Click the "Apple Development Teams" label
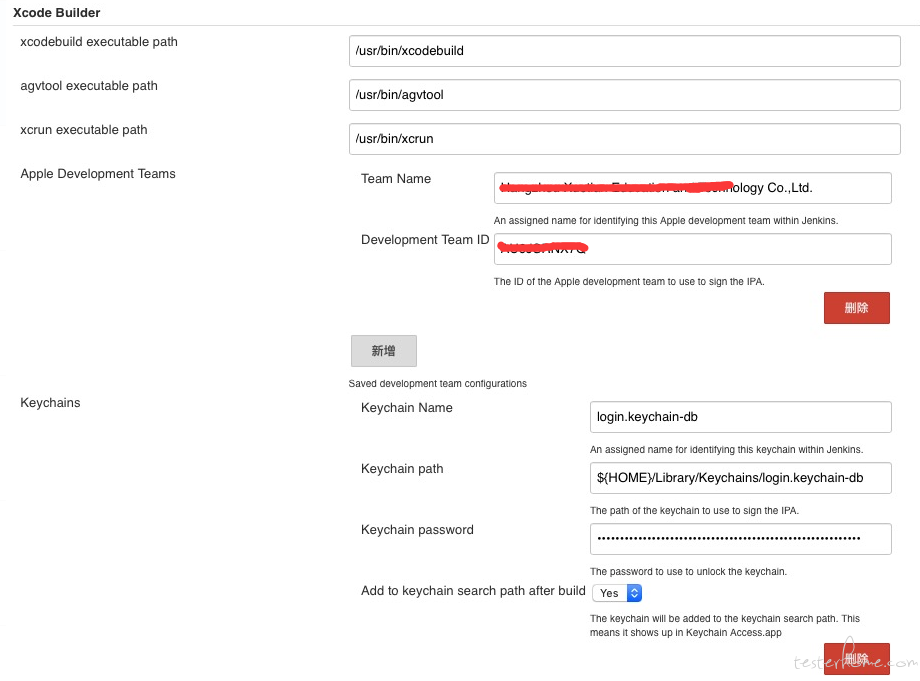Screen dimensions: 920x681 [97, 174]
